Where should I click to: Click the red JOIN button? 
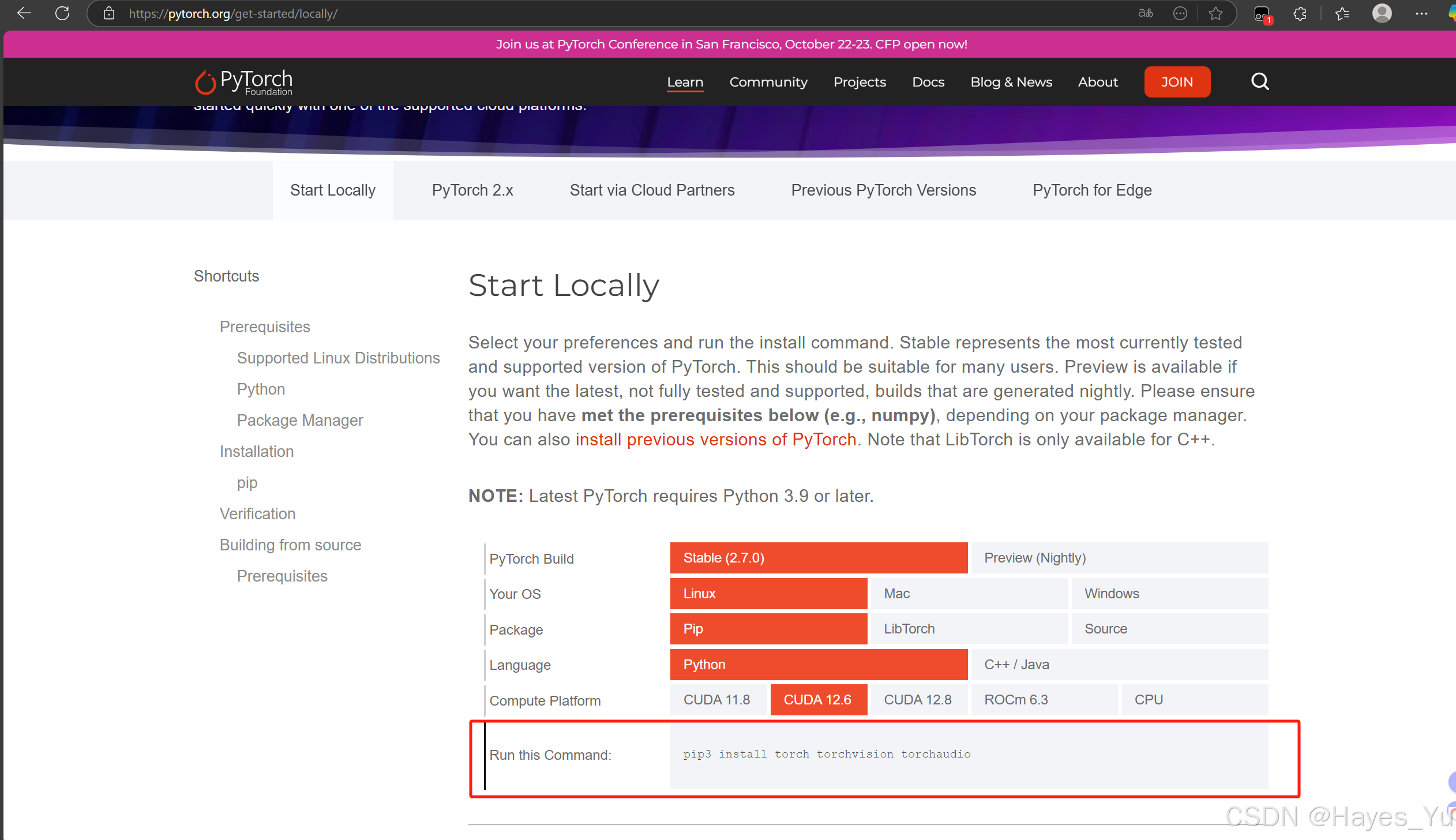(1177, 82)
